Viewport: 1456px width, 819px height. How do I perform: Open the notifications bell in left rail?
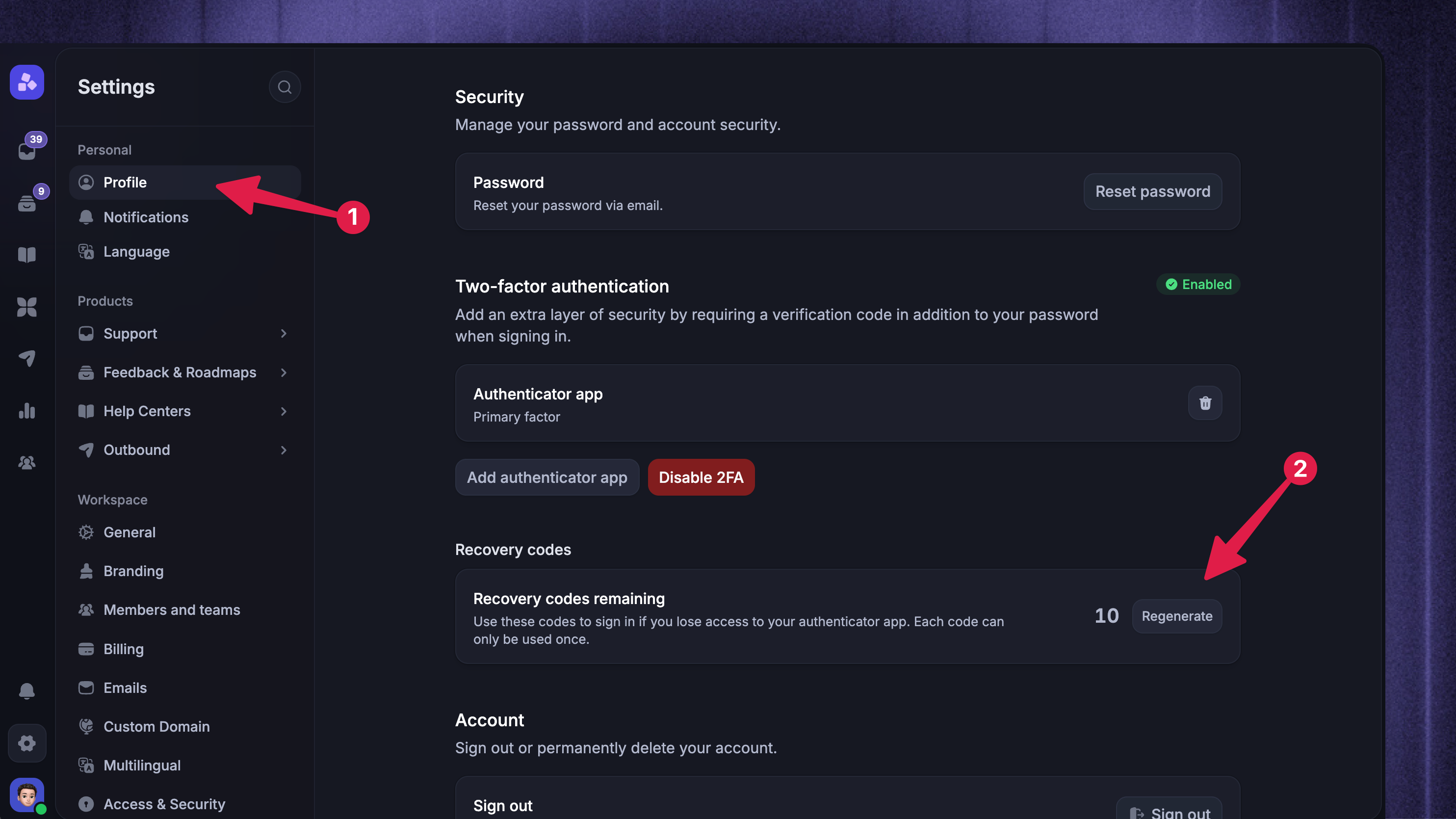click(27, 691)
